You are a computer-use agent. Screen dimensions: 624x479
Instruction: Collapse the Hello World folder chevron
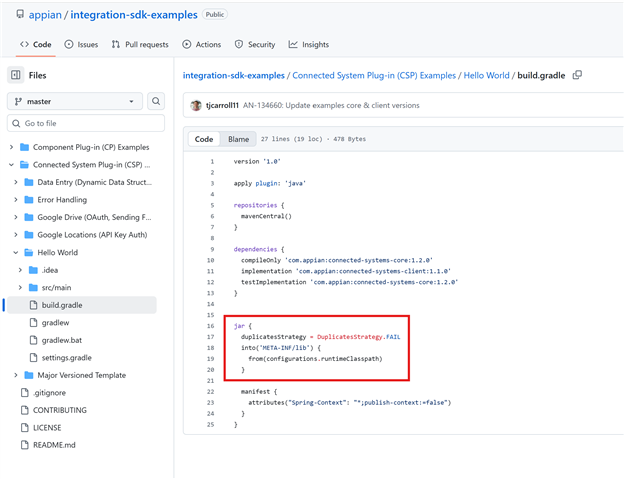pos(16,252)
